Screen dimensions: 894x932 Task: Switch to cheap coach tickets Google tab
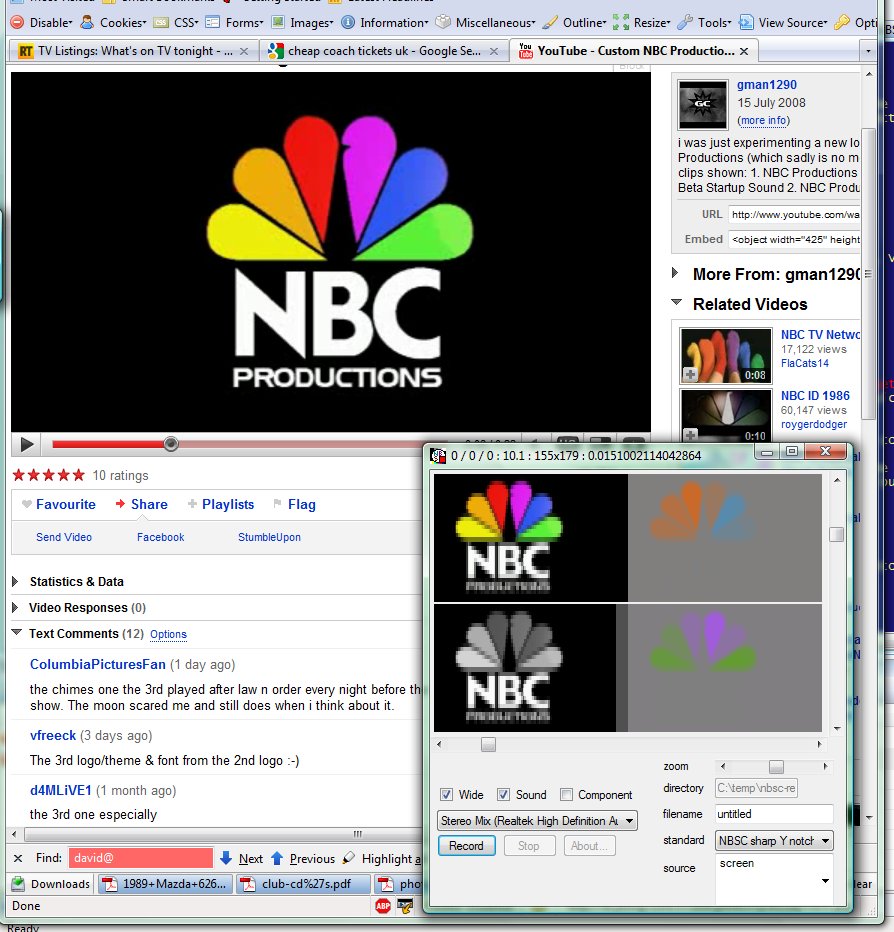pos(384,51)
